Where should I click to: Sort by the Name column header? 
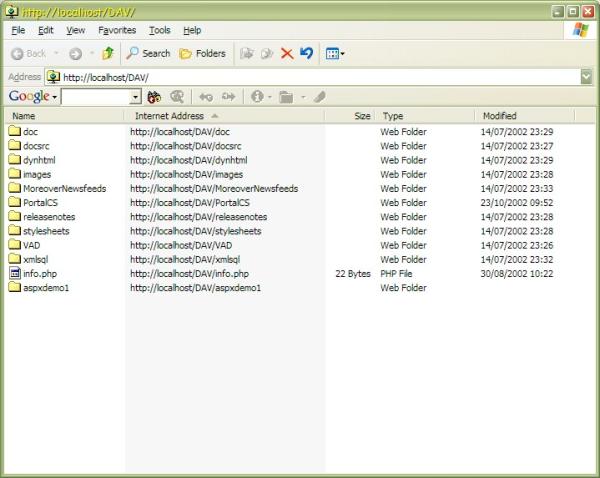[x=64, y=116]
